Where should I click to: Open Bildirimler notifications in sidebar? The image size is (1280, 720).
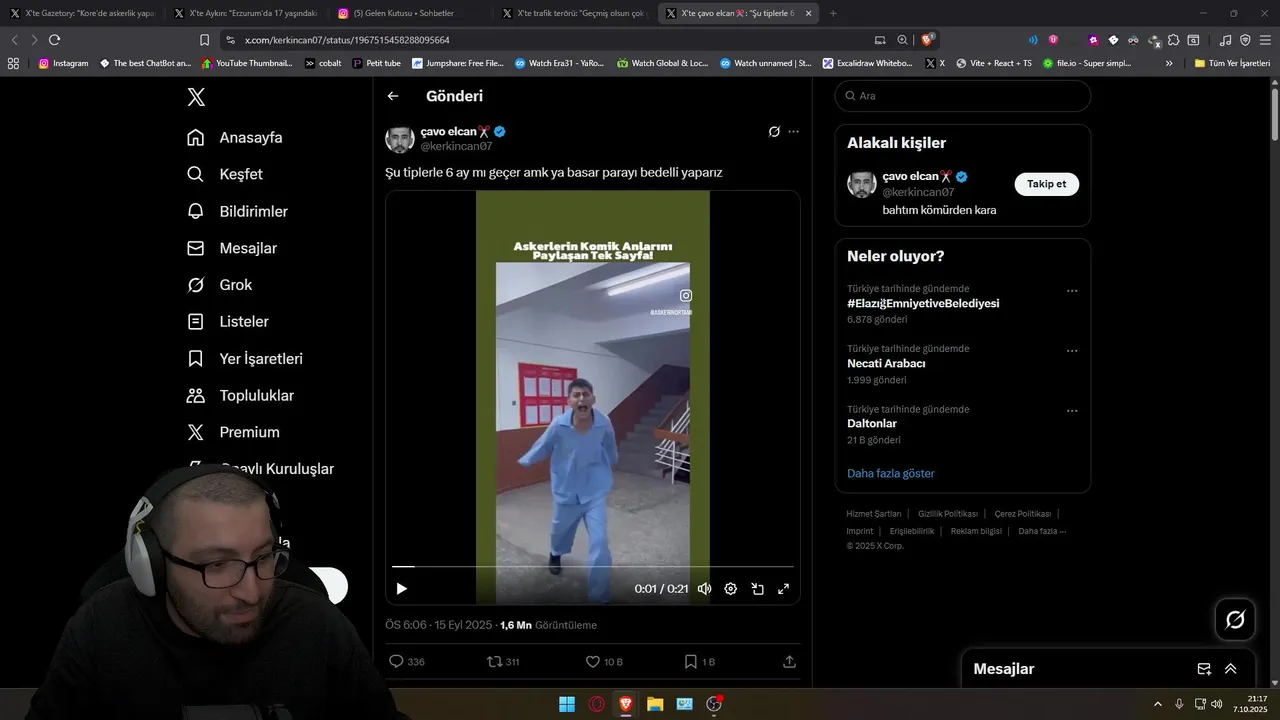238,211
